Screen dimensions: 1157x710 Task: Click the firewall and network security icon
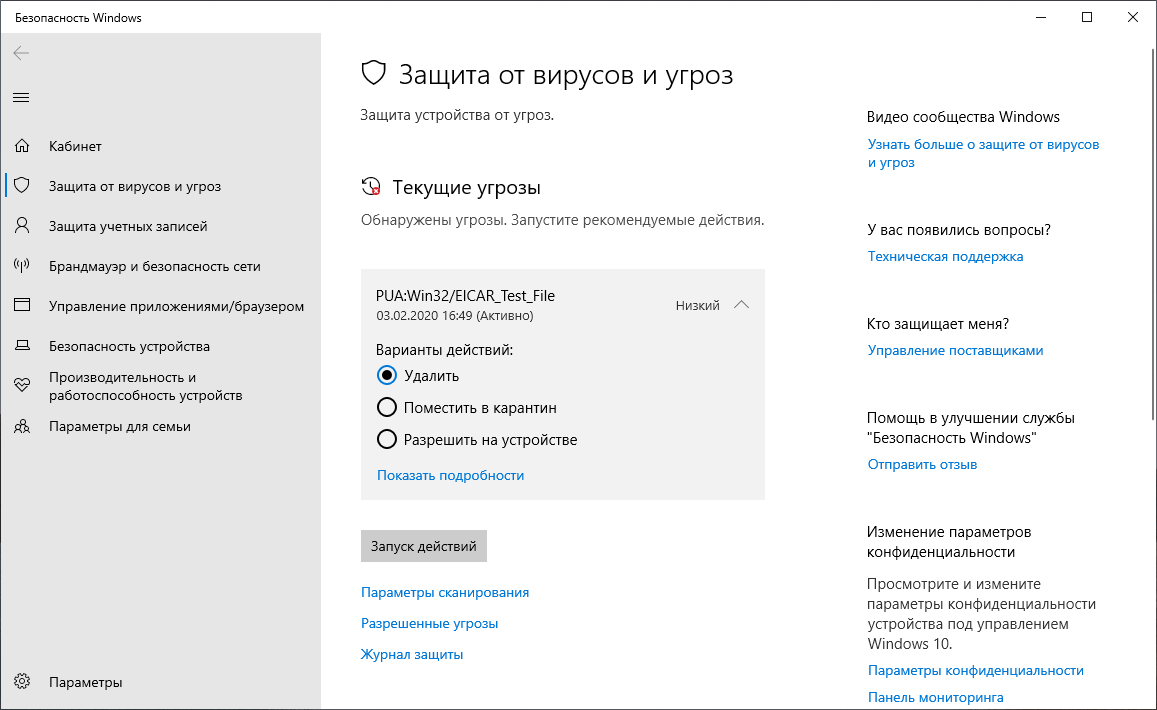20,266
